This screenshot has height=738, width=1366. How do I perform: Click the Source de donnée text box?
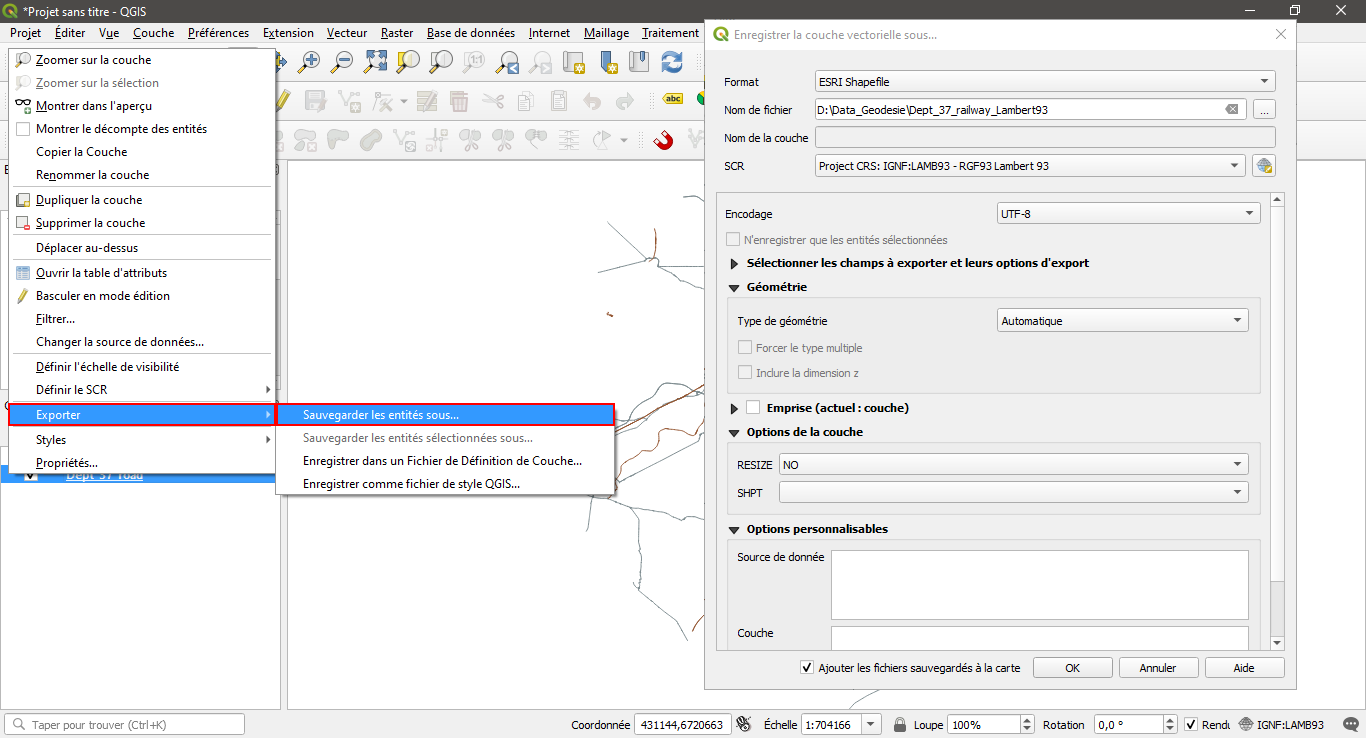coord(1040,585)
